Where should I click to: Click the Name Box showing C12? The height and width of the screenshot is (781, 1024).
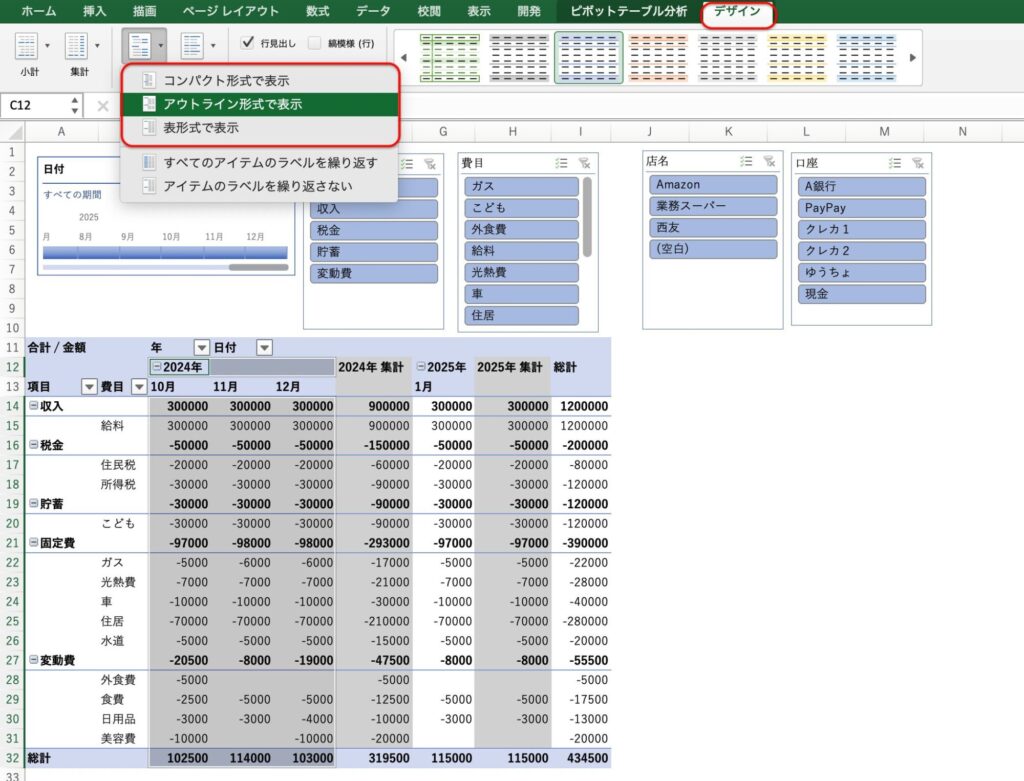pos(35,105)
